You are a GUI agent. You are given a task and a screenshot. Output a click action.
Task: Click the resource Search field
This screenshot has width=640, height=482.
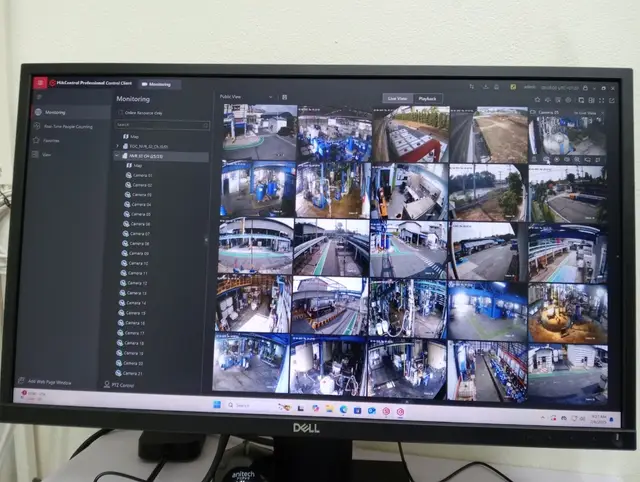pyautogui.click(x=162, y=125)
